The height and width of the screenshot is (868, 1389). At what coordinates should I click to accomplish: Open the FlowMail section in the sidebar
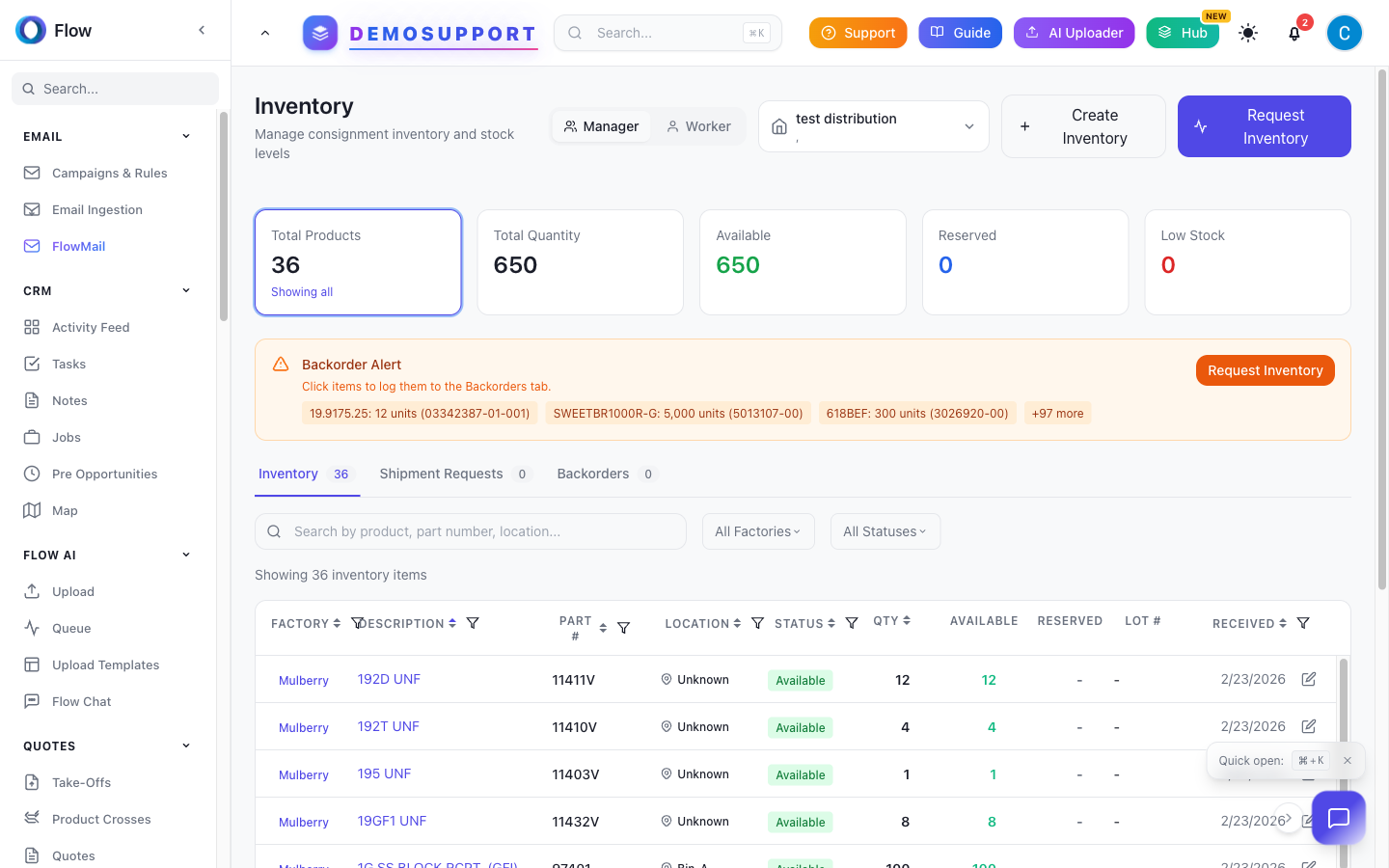[x=80, y=246]
